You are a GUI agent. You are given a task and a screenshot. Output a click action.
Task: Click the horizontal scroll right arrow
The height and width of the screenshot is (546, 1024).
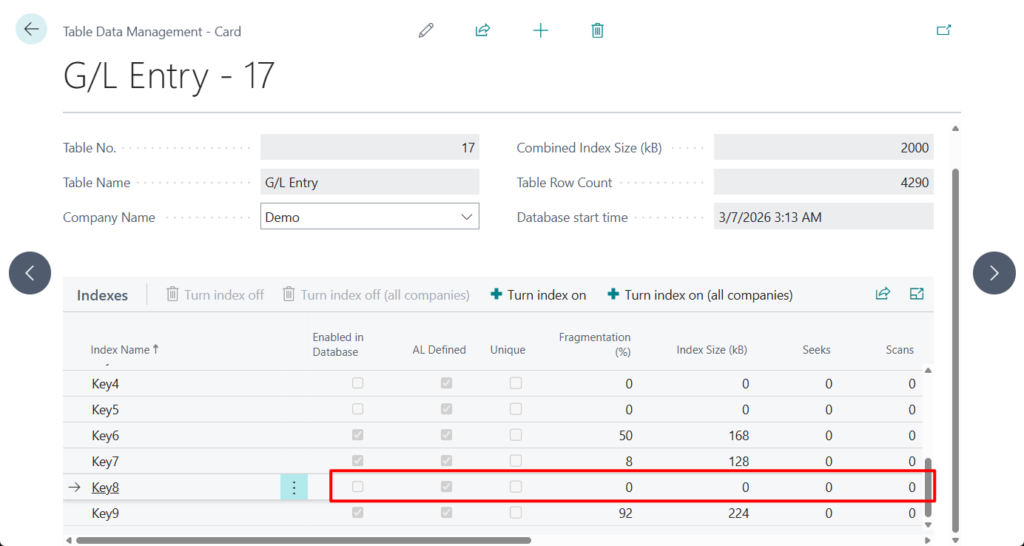pos(927,541)
